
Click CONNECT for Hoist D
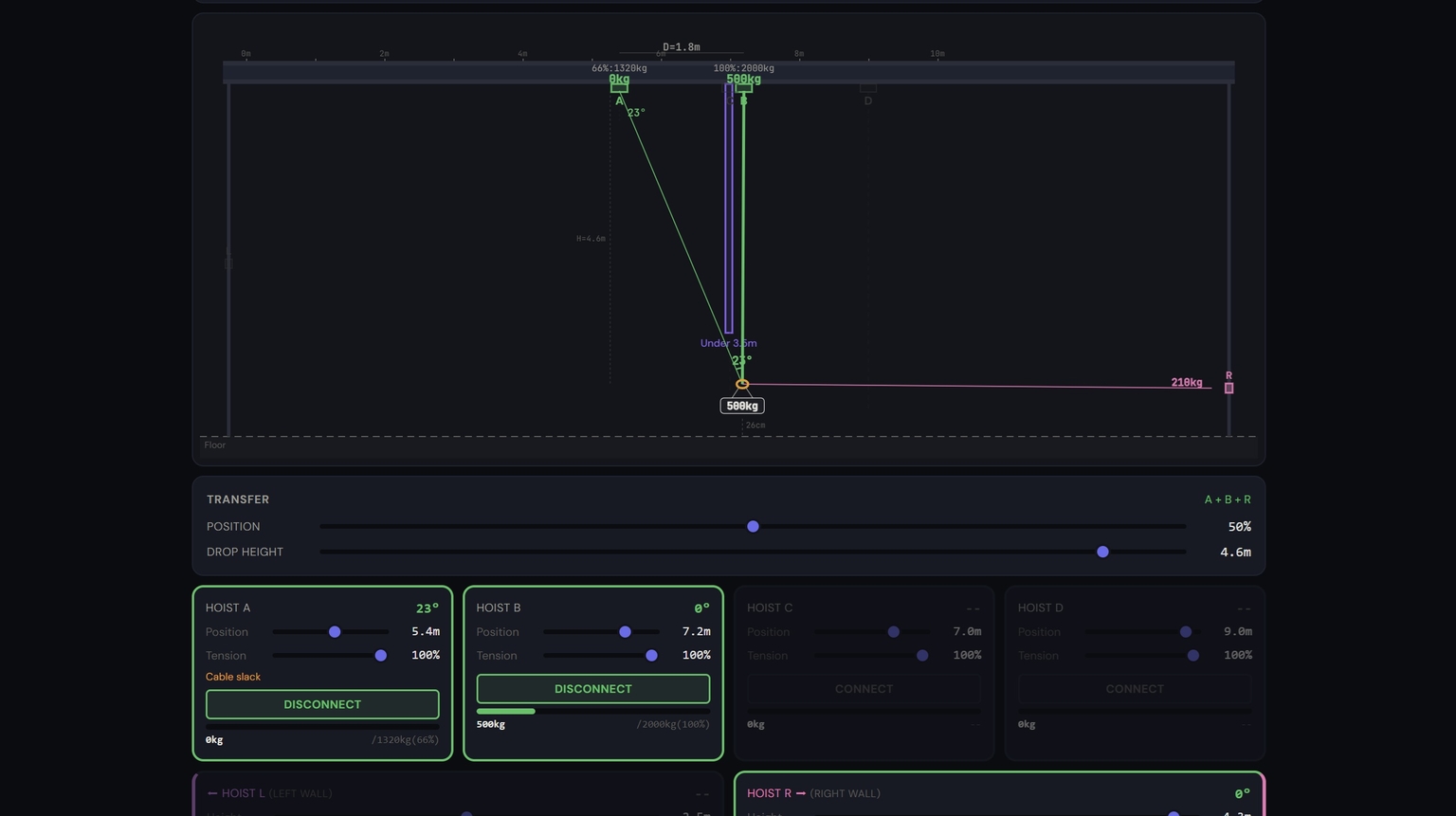pos(1134,689)
